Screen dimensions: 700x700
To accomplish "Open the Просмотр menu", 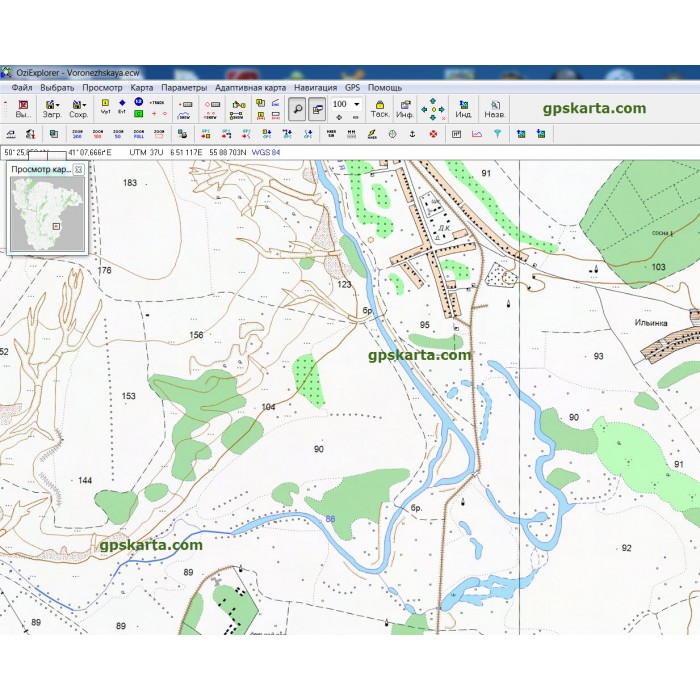I will [102, 88].
